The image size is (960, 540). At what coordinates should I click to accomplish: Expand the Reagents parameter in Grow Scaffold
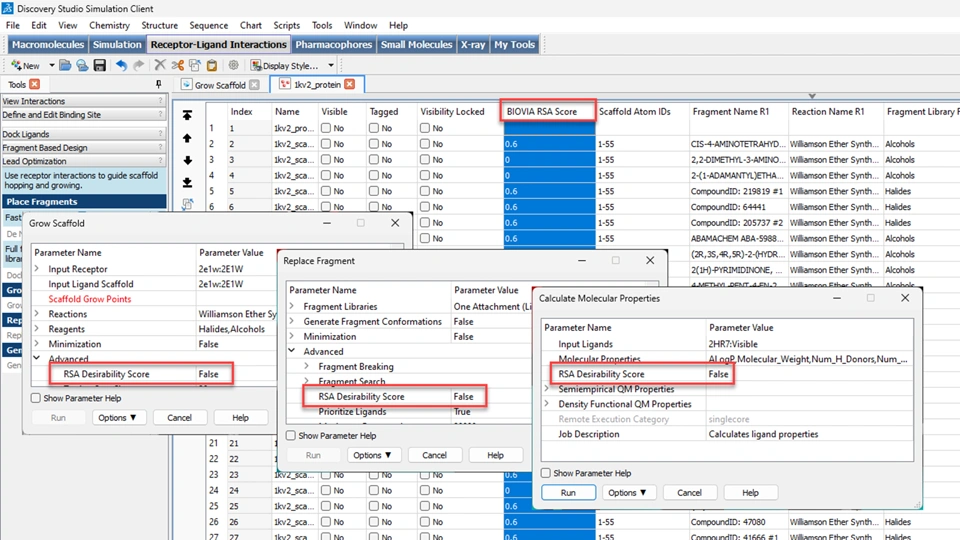(37, 329)
